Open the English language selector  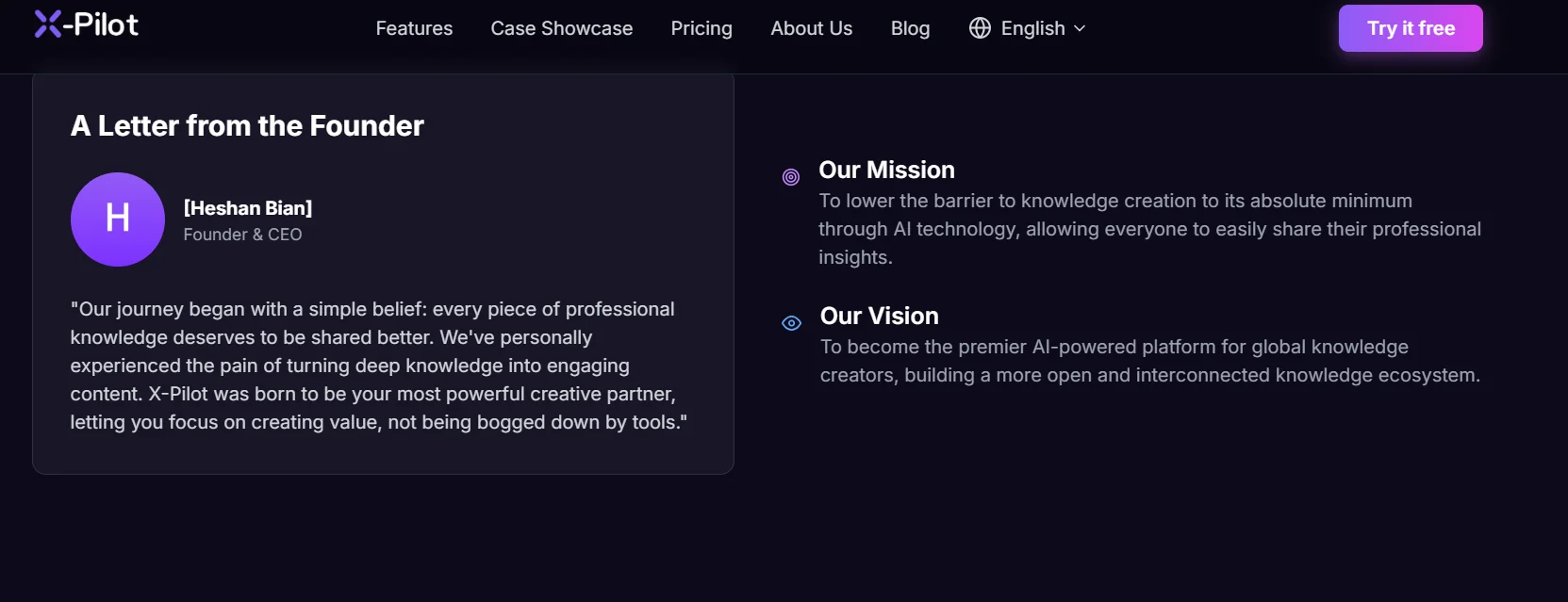pos(1032,28)
